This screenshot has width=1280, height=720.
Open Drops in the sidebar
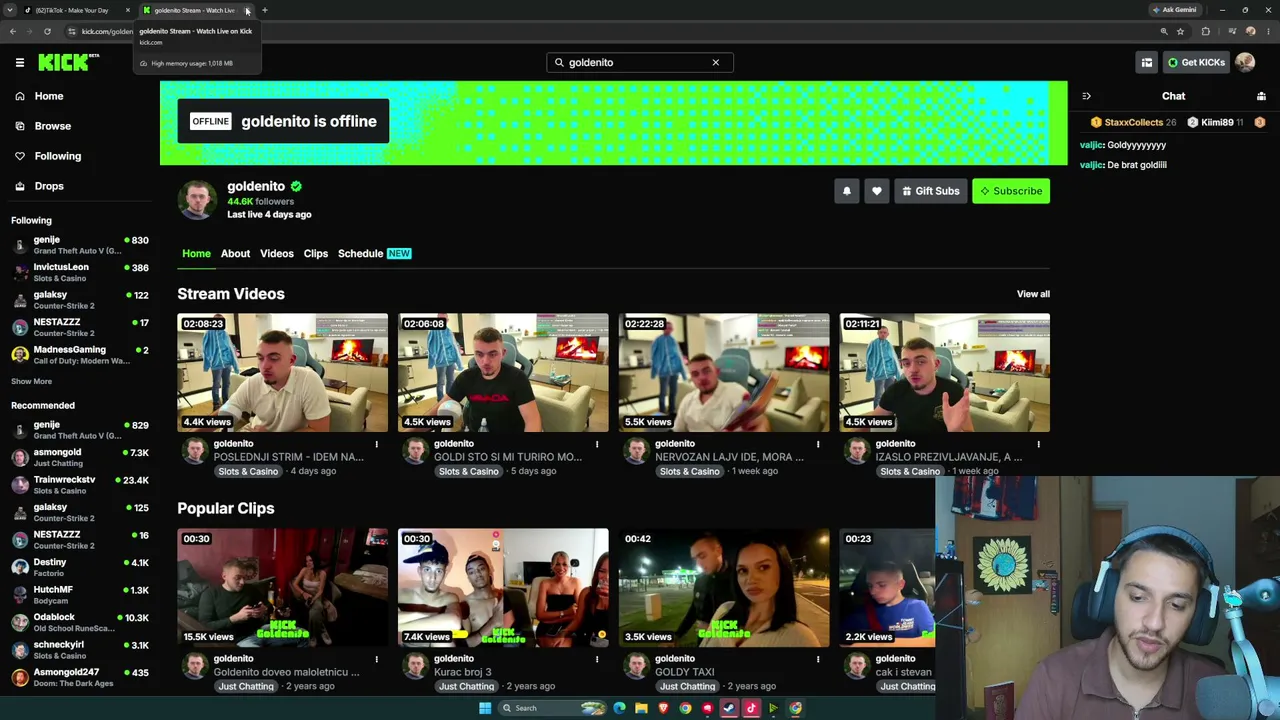pos(48,186)
